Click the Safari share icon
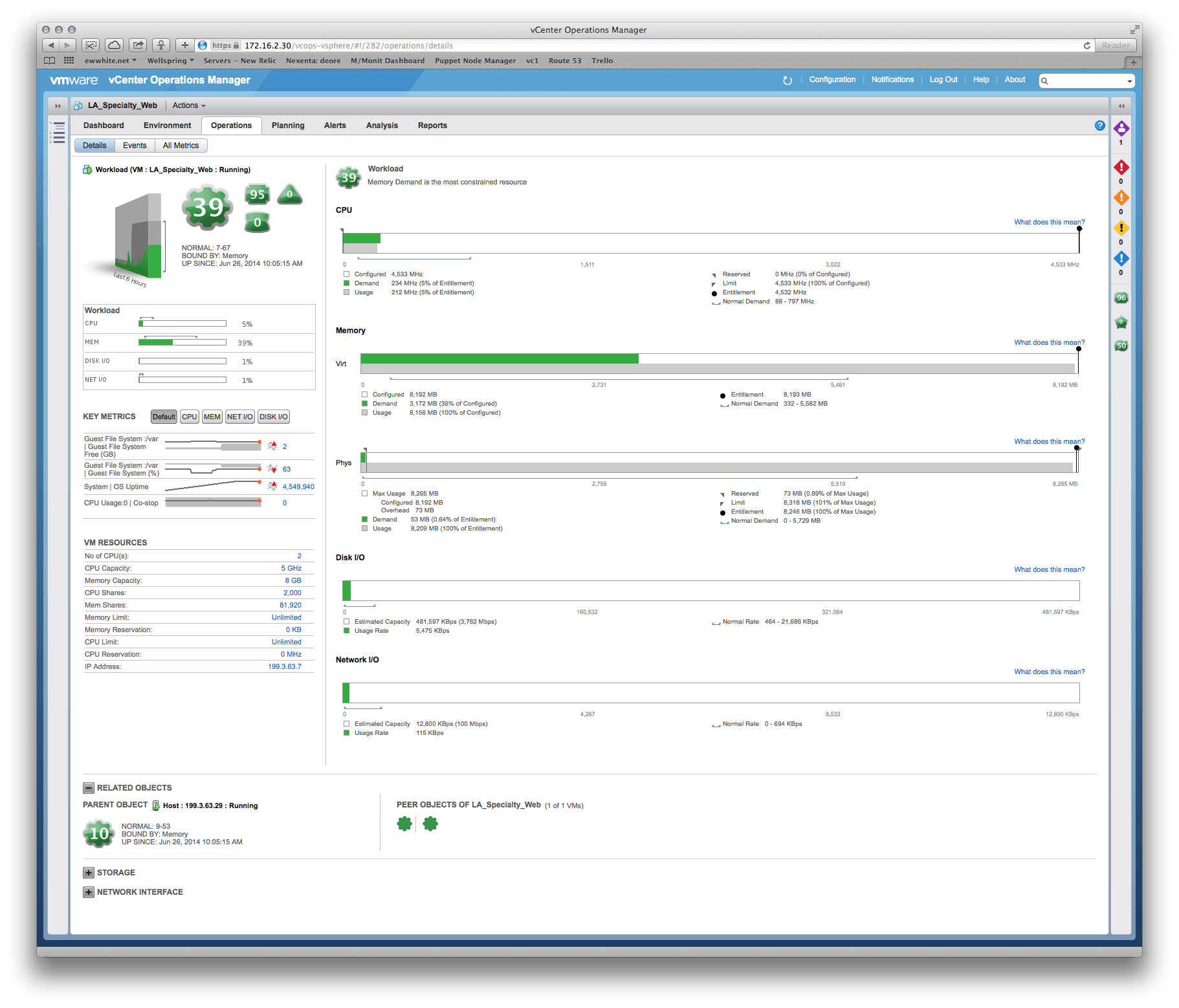Screen dimensions: 1179x1008 [x=138, y=45]
